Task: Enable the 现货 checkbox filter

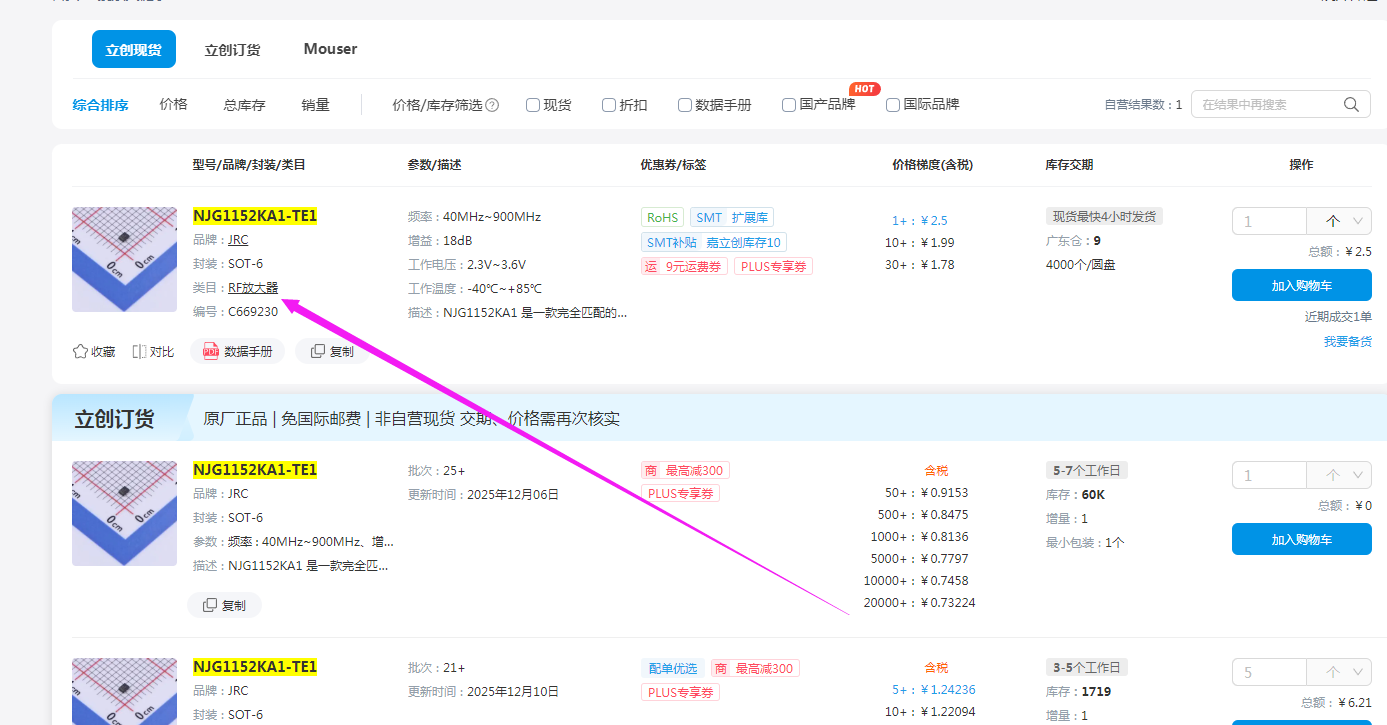Action: [x=533, y=105]
